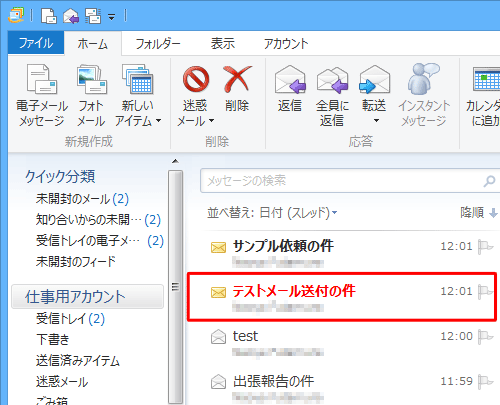The height and width of the screenshot is (405, 500).
Task: Open the 迷惑メール dropdown button
Action: (x=195, y=96)
